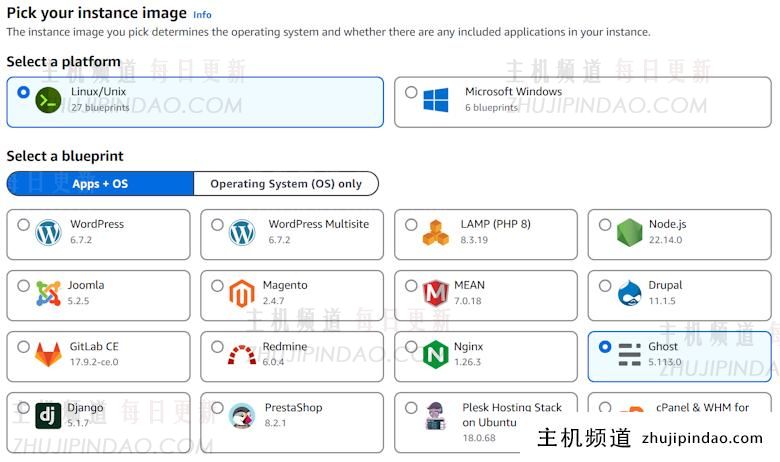Screen dimensions: 780x462
Task: Click the Magento logo icon
Action: tap(242, 293)
